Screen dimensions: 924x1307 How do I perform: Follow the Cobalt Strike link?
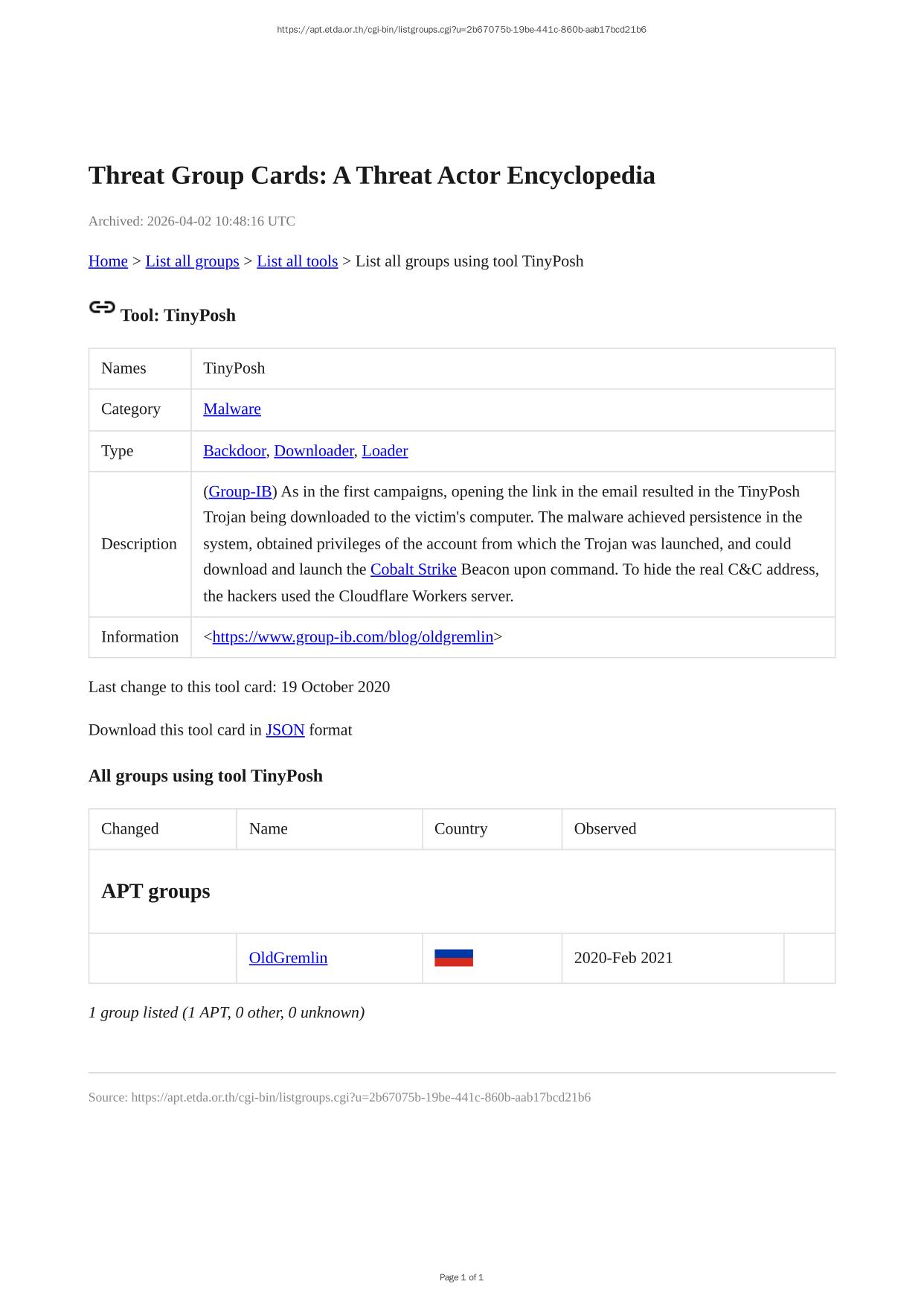click(413, 569)
